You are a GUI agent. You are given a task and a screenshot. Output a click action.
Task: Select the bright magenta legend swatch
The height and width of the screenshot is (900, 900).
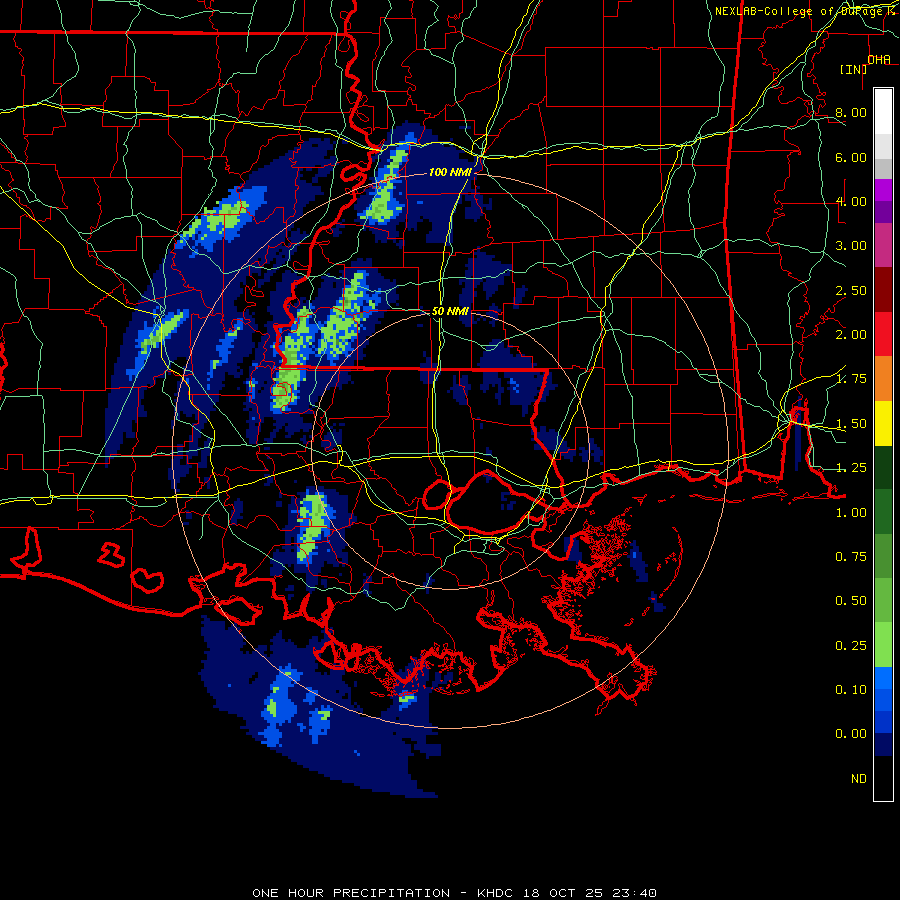883,190
